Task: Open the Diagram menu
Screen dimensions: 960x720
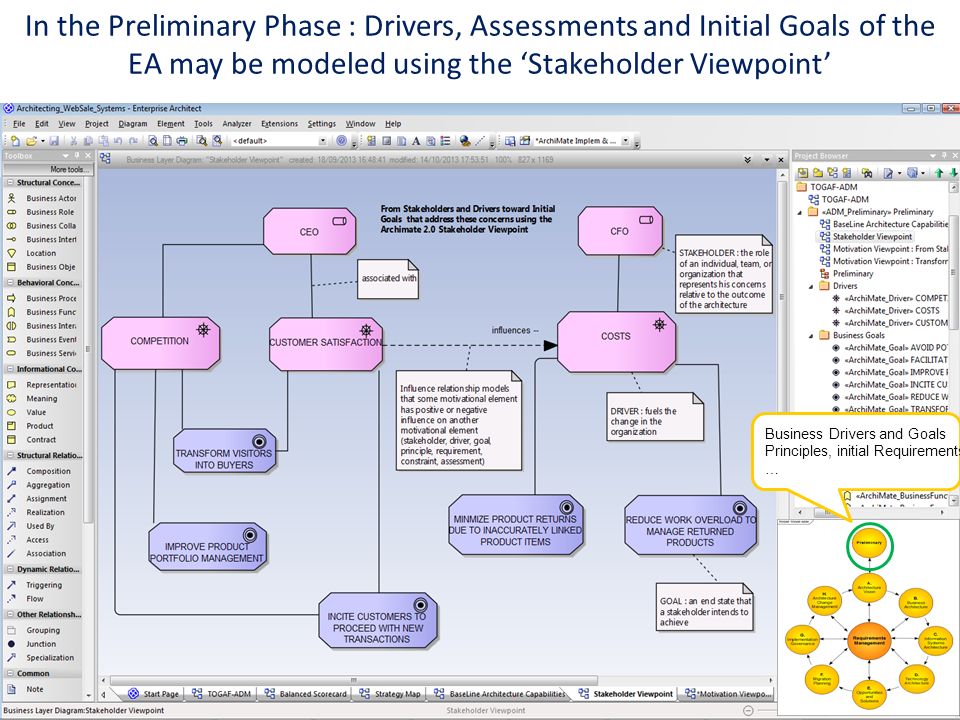Action: [133, 124]
